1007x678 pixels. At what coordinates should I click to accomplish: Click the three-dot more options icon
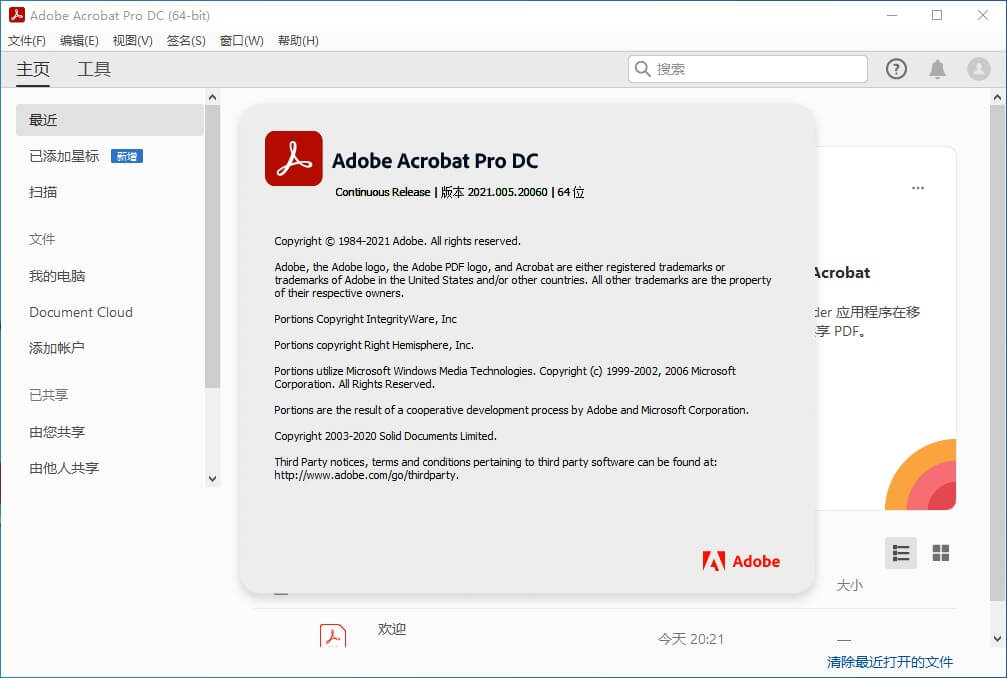(917, 188)
